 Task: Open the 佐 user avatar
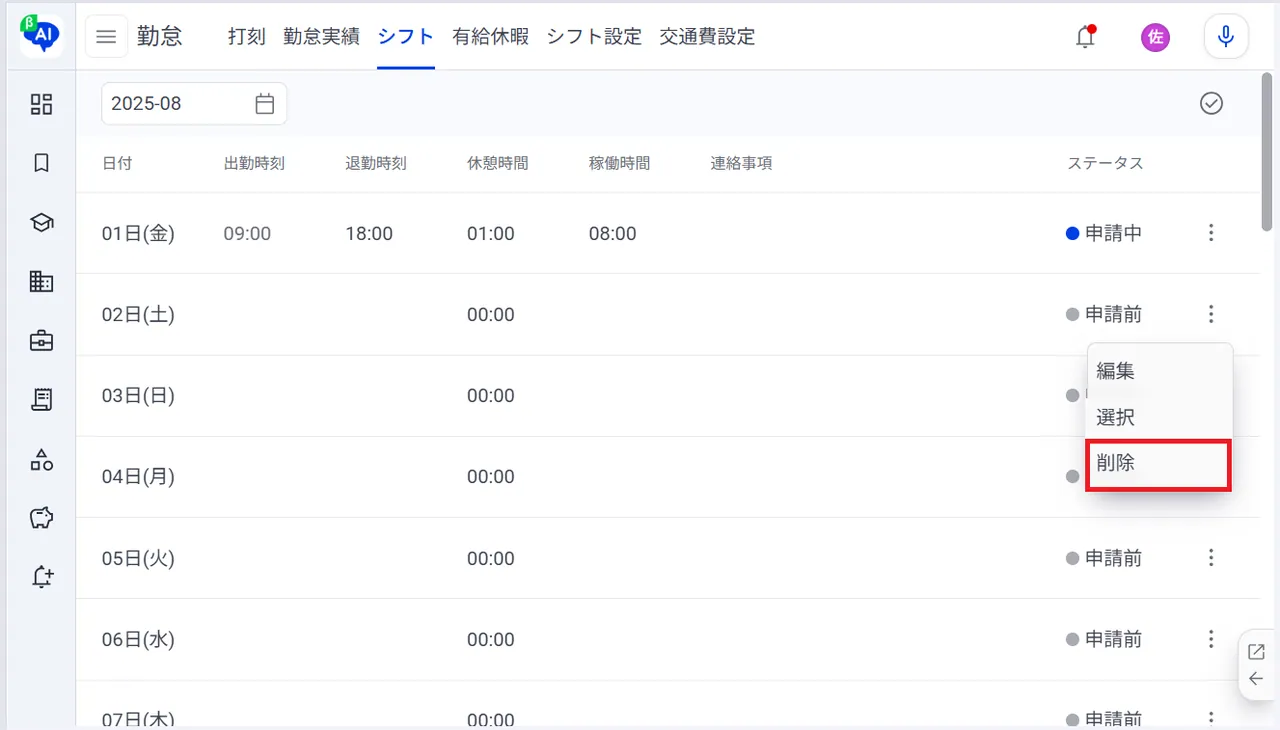pyautogui.click(x=1155, y=38)
